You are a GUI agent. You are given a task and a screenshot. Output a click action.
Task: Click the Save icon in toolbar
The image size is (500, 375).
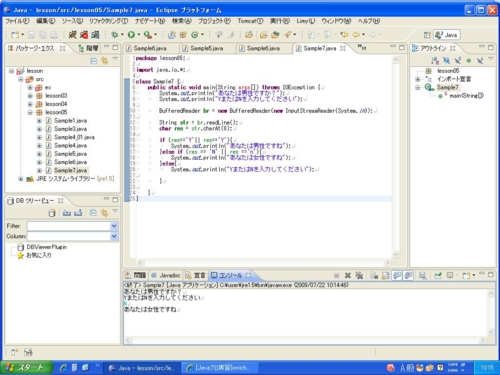click(x=31, y=35)
